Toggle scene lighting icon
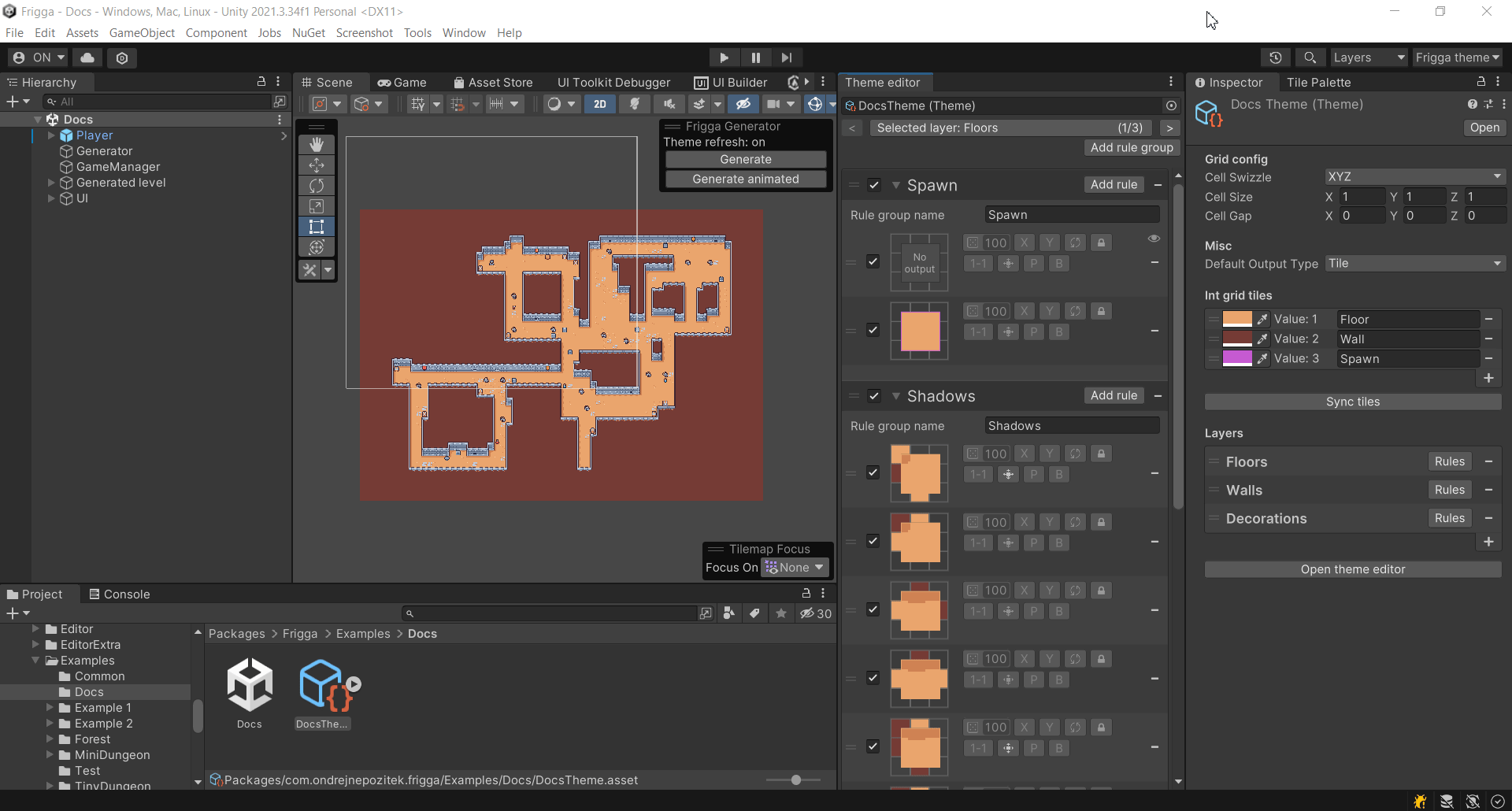Viewport: 1512px width, 811px height. pos(634,104)
